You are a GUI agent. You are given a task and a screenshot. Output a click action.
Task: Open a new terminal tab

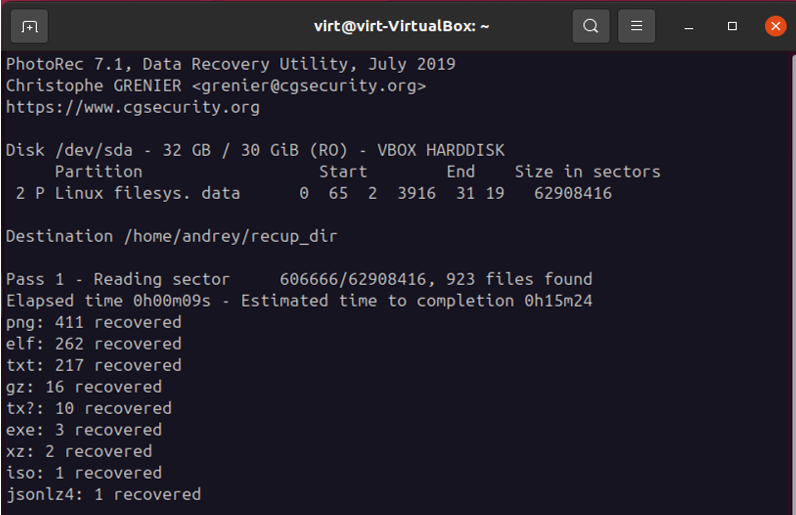coord(29,26)
